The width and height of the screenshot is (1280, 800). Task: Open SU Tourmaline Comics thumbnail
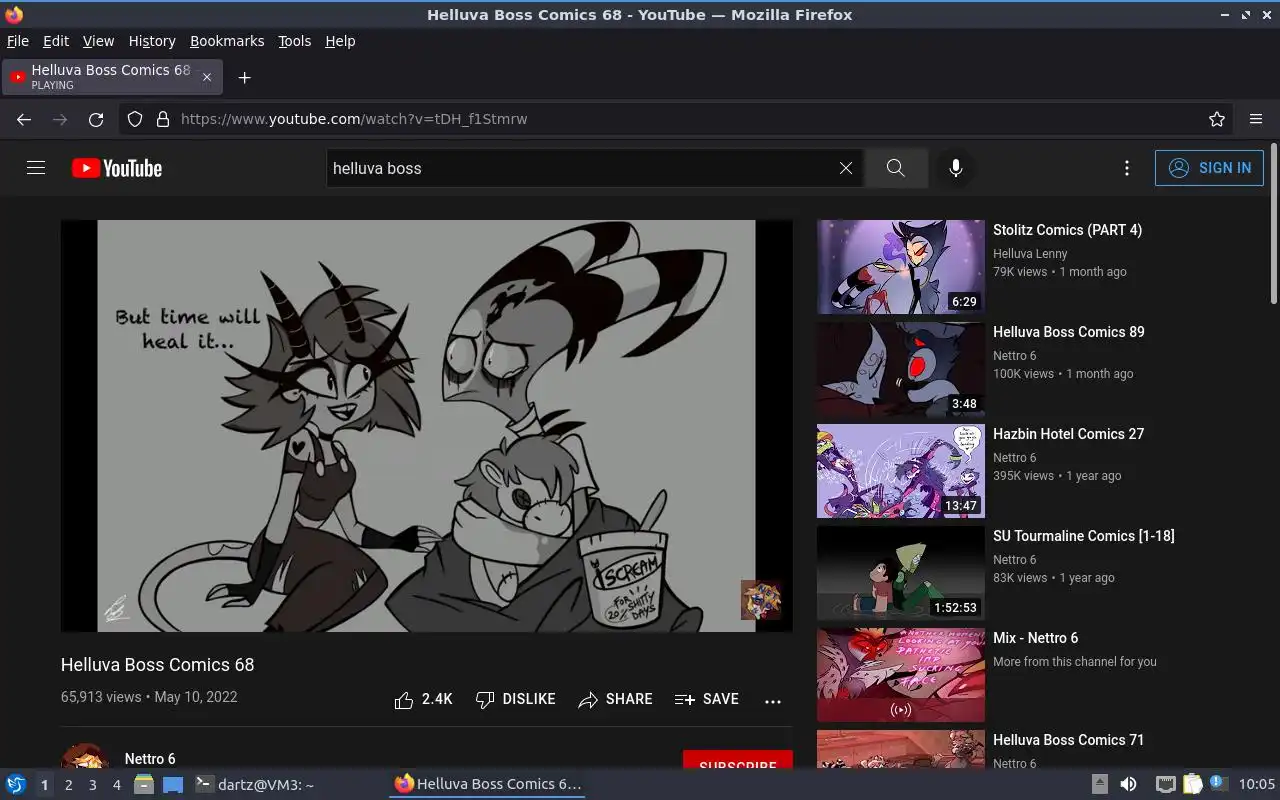click(x=901, y=573)
